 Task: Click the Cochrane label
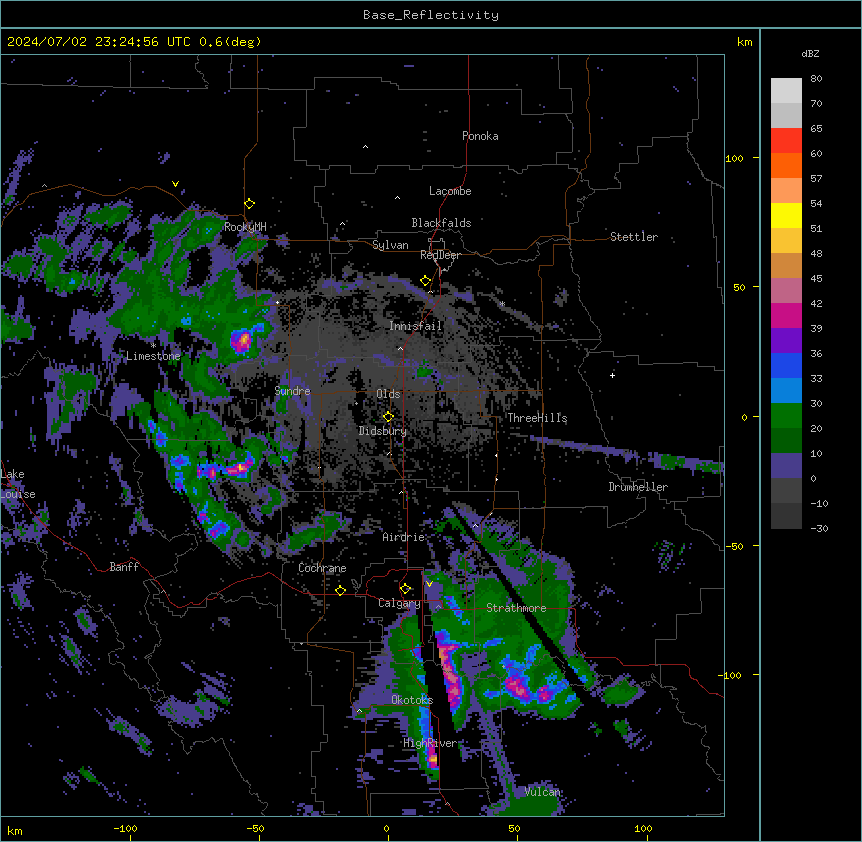[x=322, y=568]
